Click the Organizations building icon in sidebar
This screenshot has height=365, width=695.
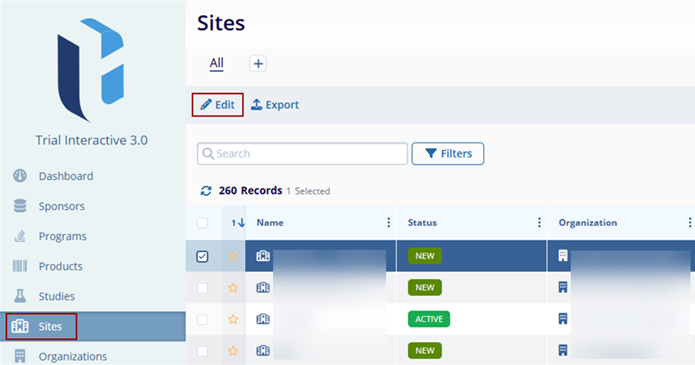coord(20,356)
